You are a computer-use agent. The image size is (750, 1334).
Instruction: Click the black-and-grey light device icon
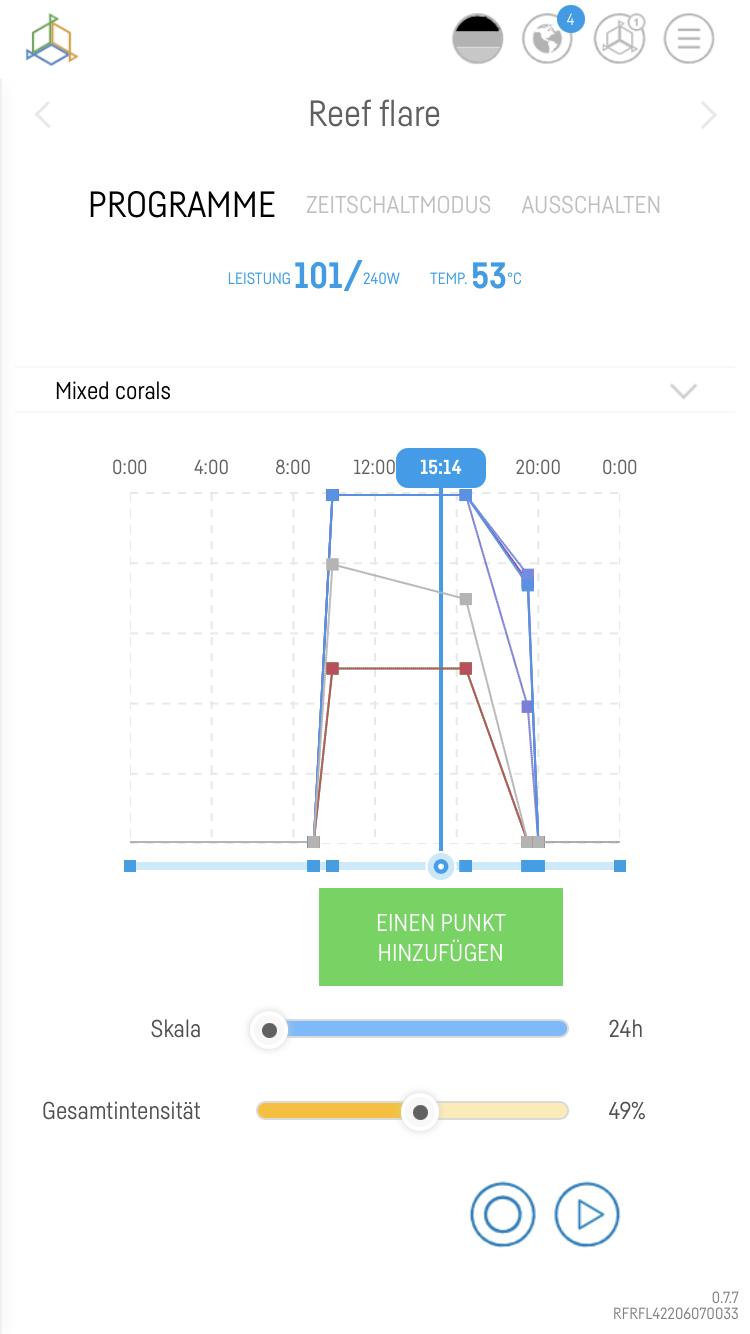[477, 40]
